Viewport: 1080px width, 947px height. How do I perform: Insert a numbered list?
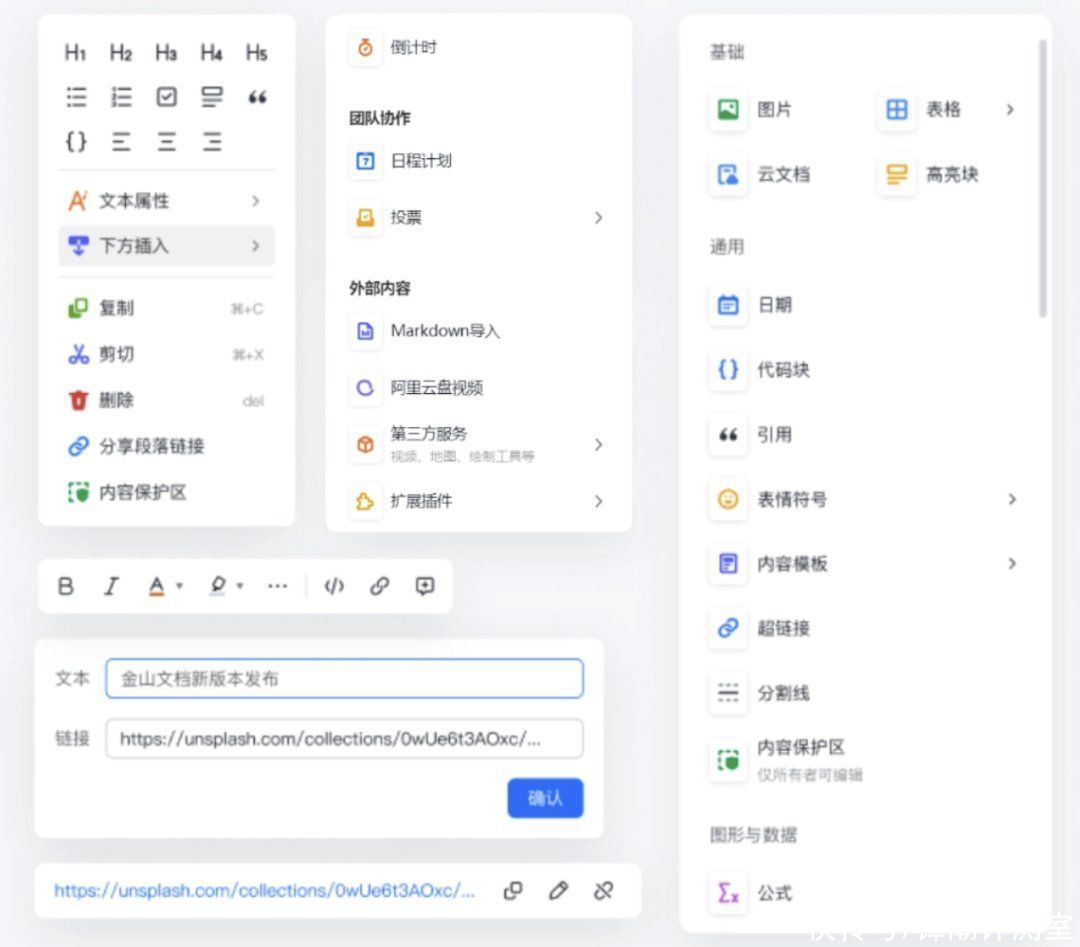tap(121, 97)
